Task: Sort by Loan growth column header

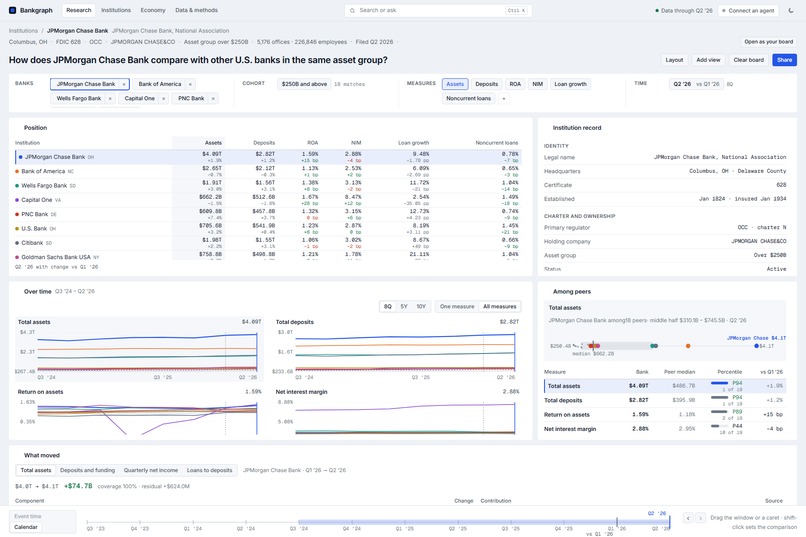Action: pos(413,143)
